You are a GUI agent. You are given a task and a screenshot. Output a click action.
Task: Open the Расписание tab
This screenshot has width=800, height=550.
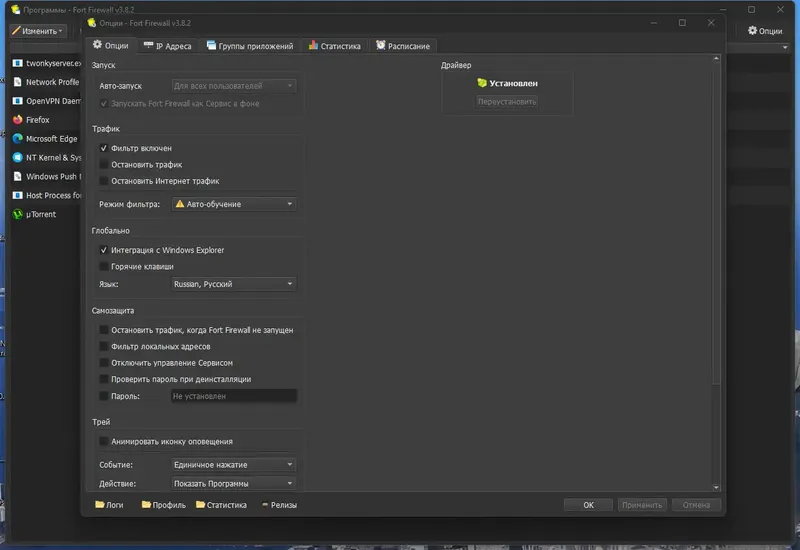[x=403, y=46]
